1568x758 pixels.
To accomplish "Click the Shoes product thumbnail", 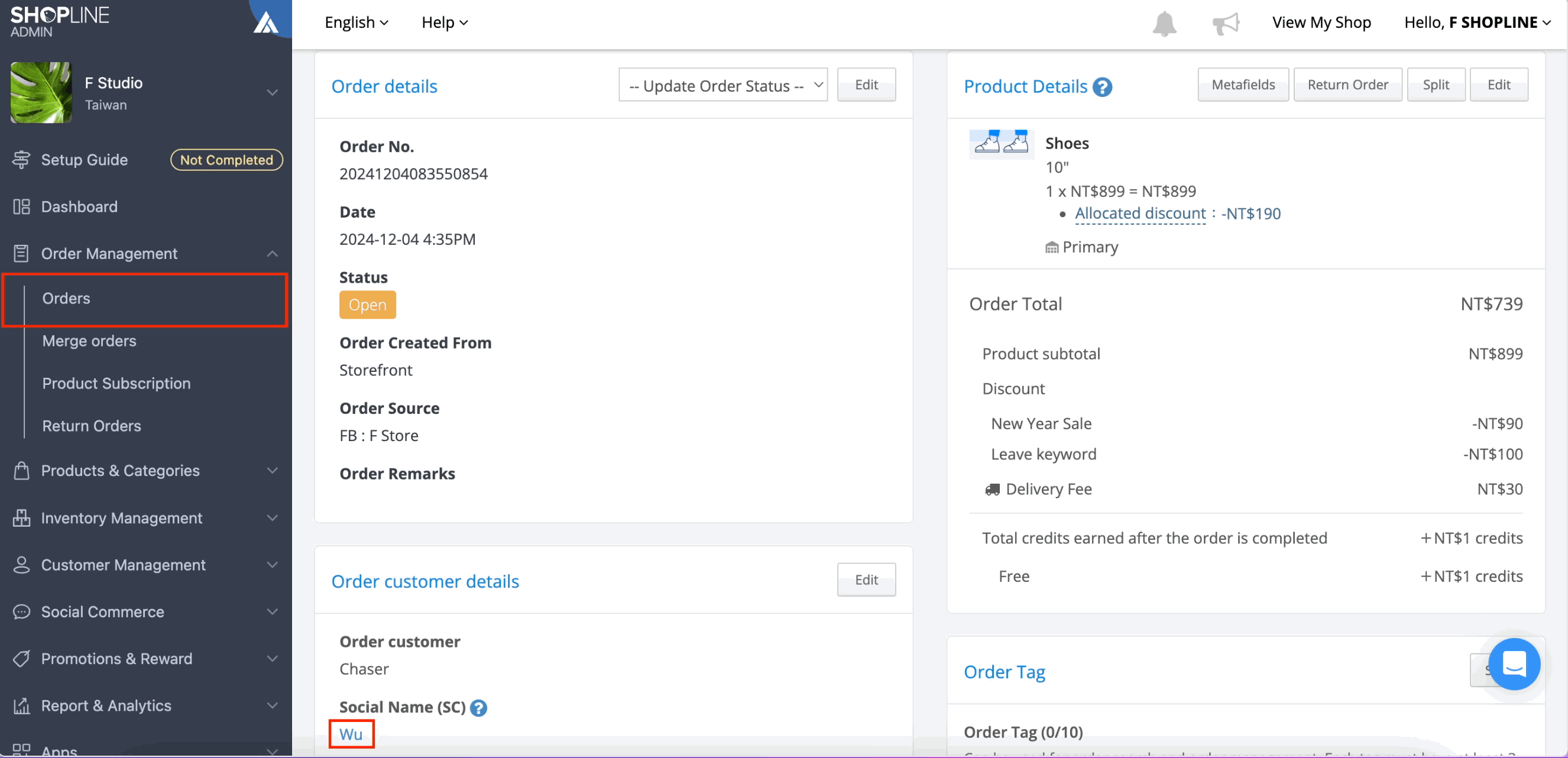I will coord(1002,144).
